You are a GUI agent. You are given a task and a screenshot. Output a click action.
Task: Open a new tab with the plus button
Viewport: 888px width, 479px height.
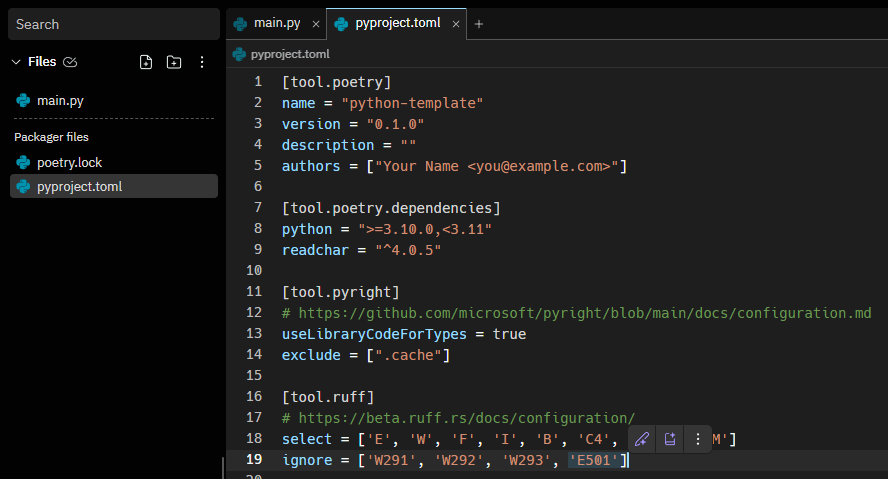(479, 24)
